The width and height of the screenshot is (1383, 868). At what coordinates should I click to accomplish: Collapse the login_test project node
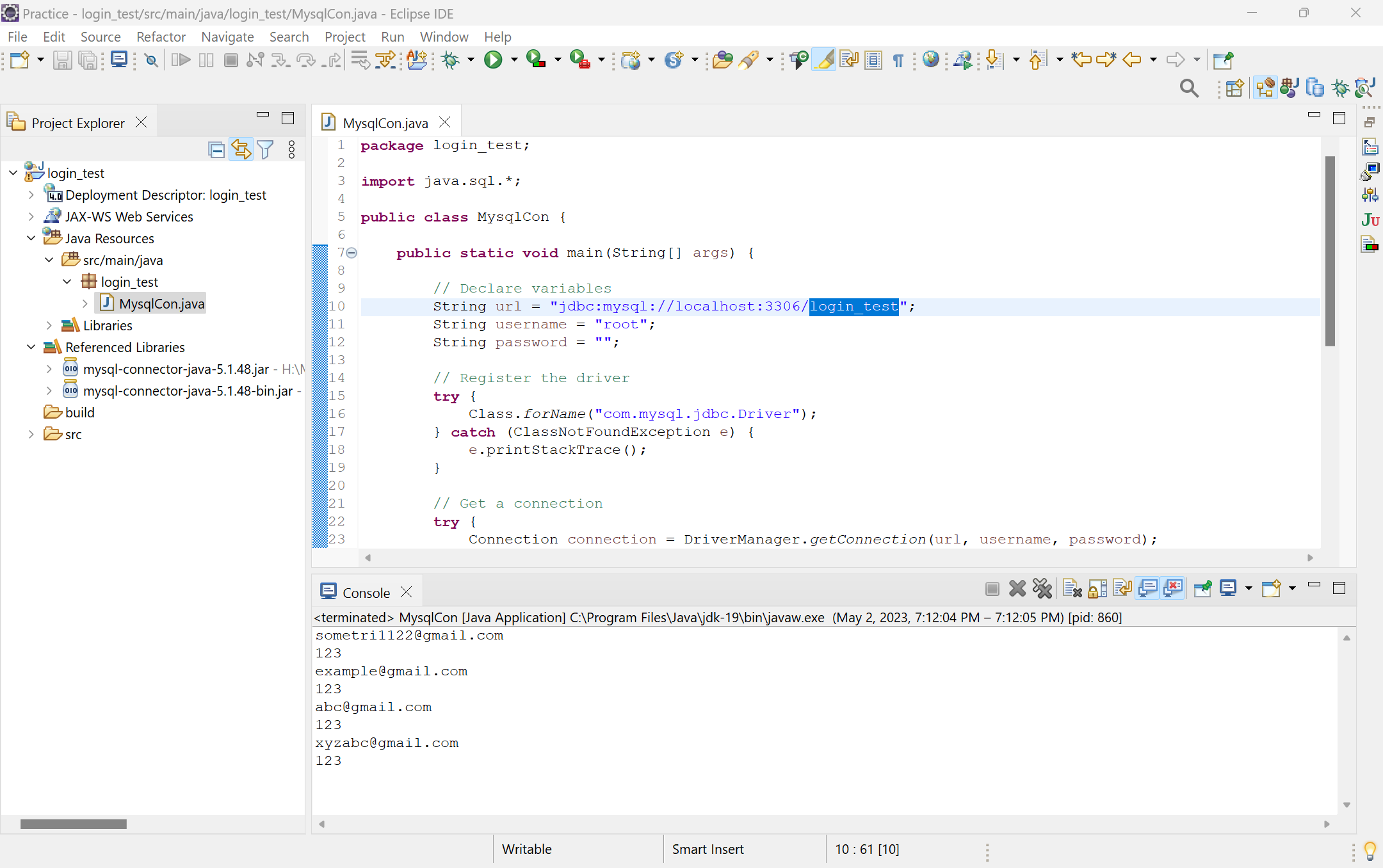[x=13, y=173]
